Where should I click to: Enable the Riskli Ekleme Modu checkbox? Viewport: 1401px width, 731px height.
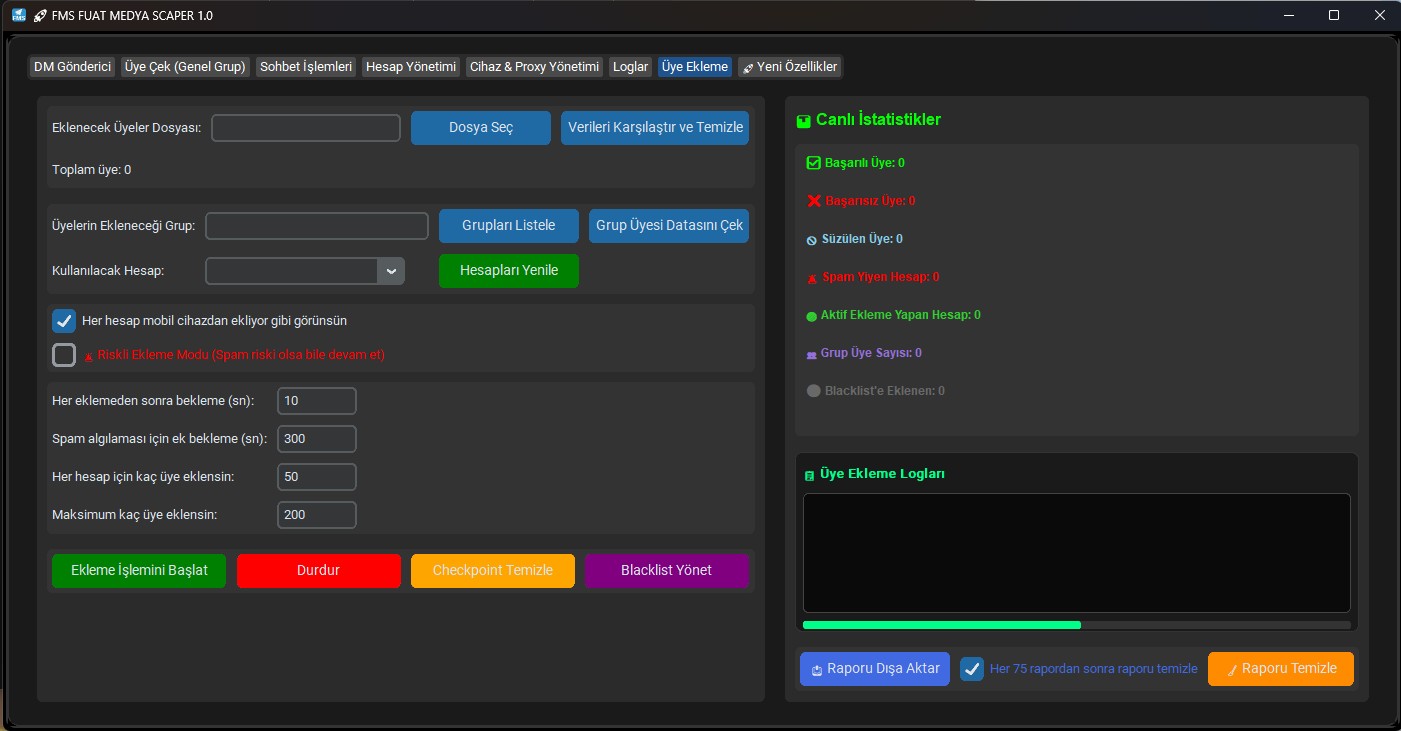point(64,355)
